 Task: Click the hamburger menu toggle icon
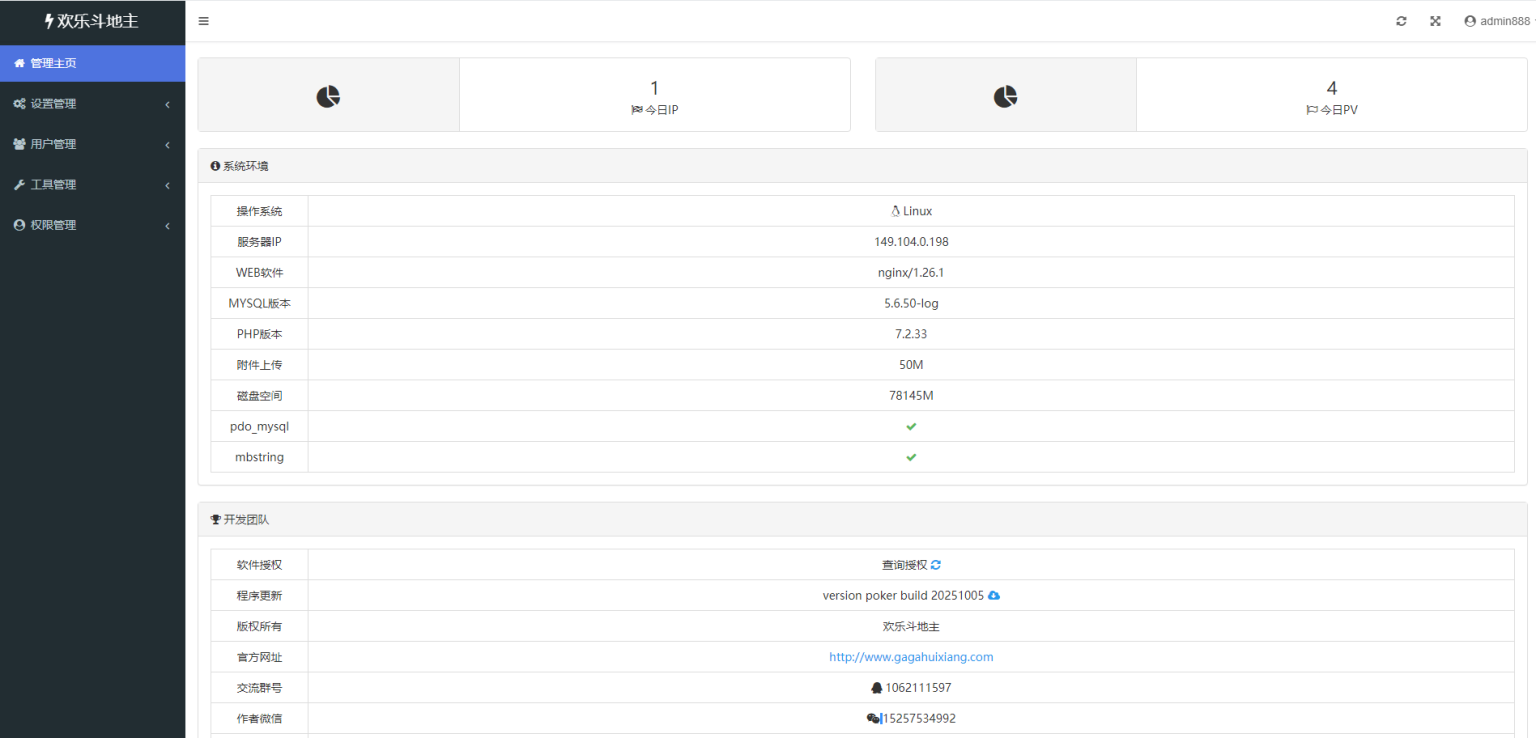point(204,21)
